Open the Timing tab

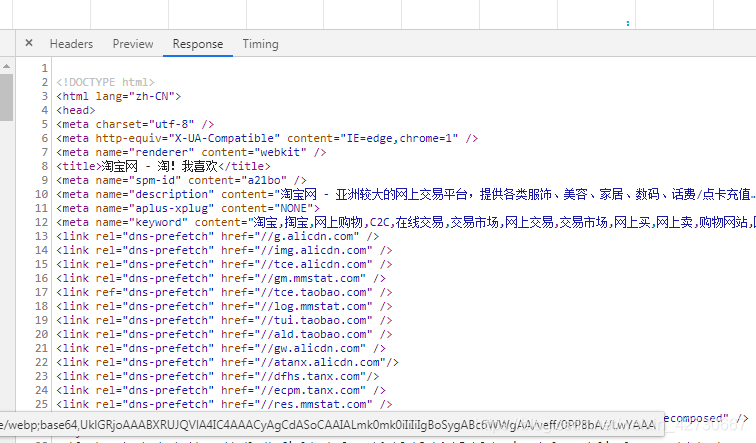tap(260, 44)
